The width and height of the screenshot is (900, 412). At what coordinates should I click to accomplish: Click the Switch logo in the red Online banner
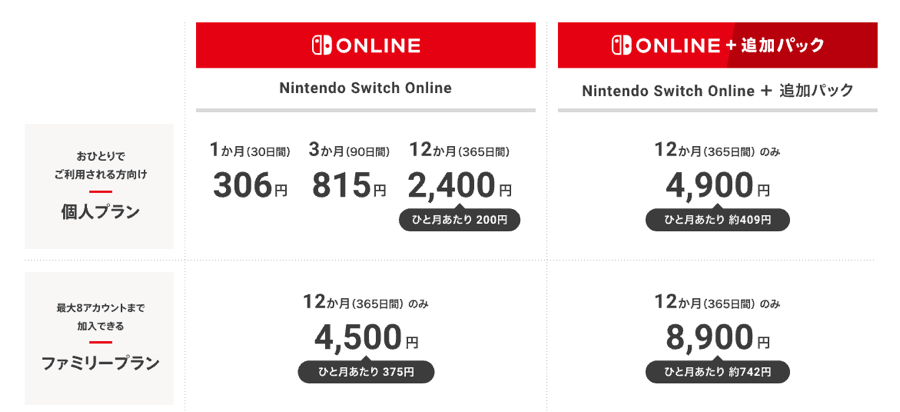tap(323, 45)
